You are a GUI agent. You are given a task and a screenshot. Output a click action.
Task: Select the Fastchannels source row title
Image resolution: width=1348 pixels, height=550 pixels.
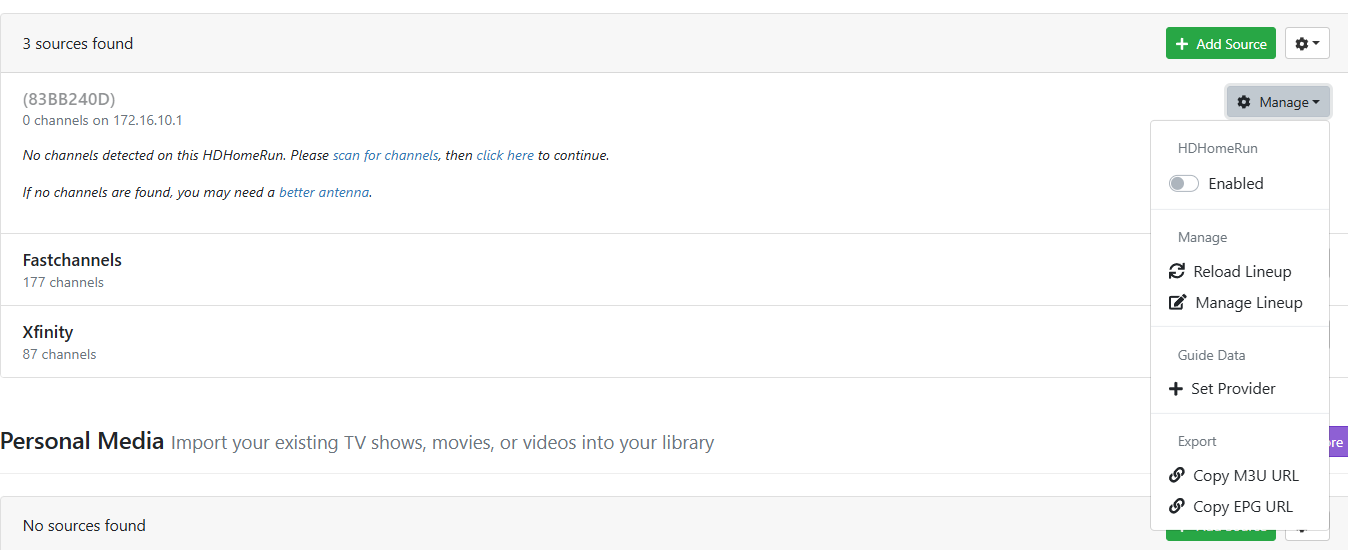pyautogui.click(x=72, y=260)
